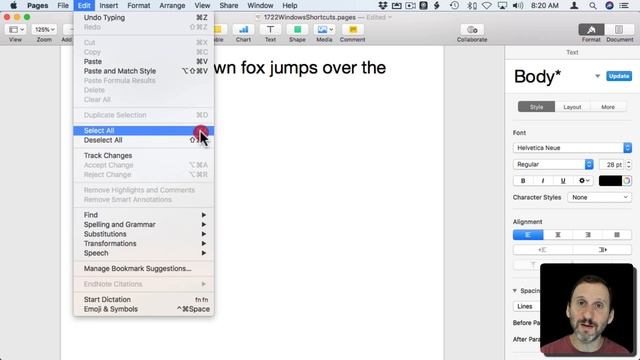The width and height of the screenshot is (640, 360).
Task: Open Regular typeface dropdown
Action: click(553, 164)
